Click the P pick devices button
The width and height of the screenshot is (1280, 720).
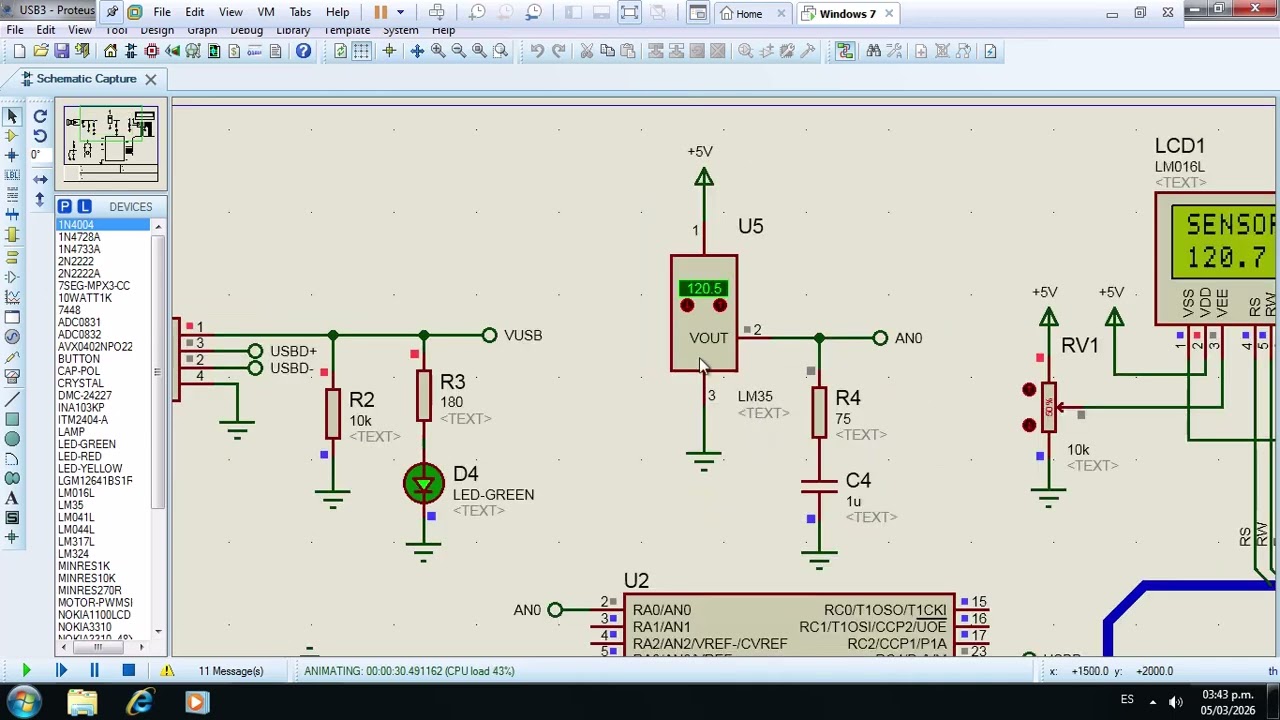[x=65, y=206]
